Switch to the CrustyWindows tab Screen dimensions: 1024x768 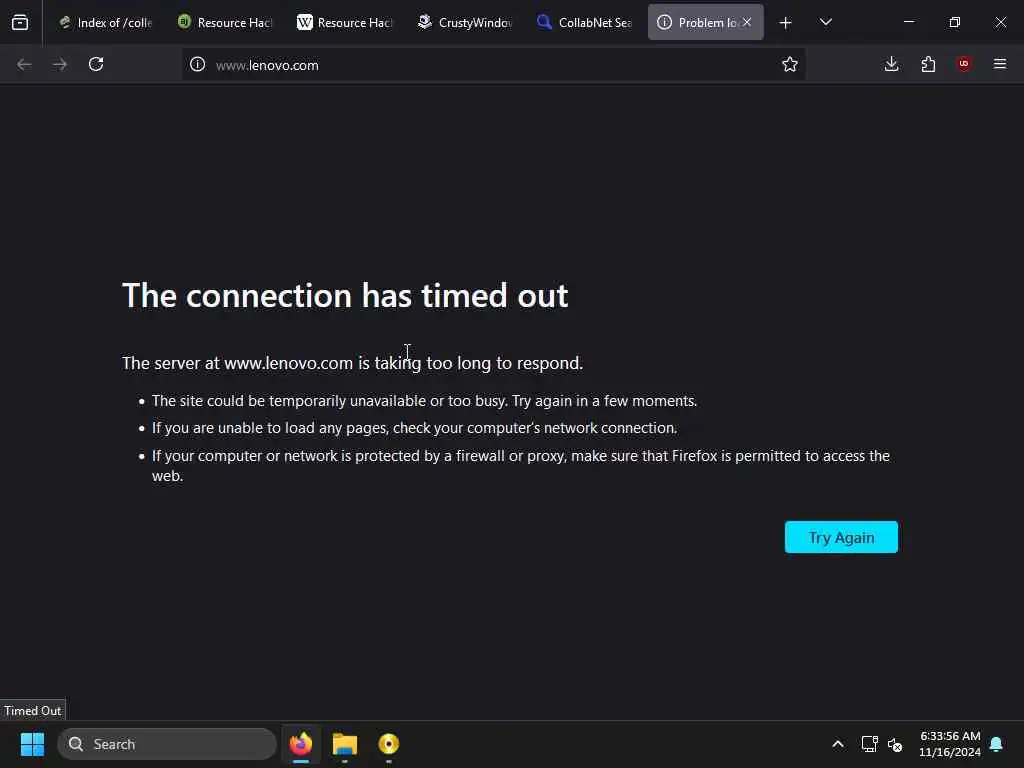pos(464,22)
